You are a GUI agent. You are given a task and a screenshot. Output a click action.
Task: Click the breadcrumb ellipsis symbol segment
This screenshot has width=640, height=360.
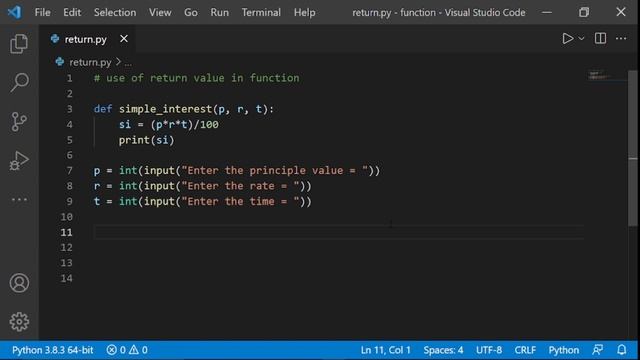128,63
